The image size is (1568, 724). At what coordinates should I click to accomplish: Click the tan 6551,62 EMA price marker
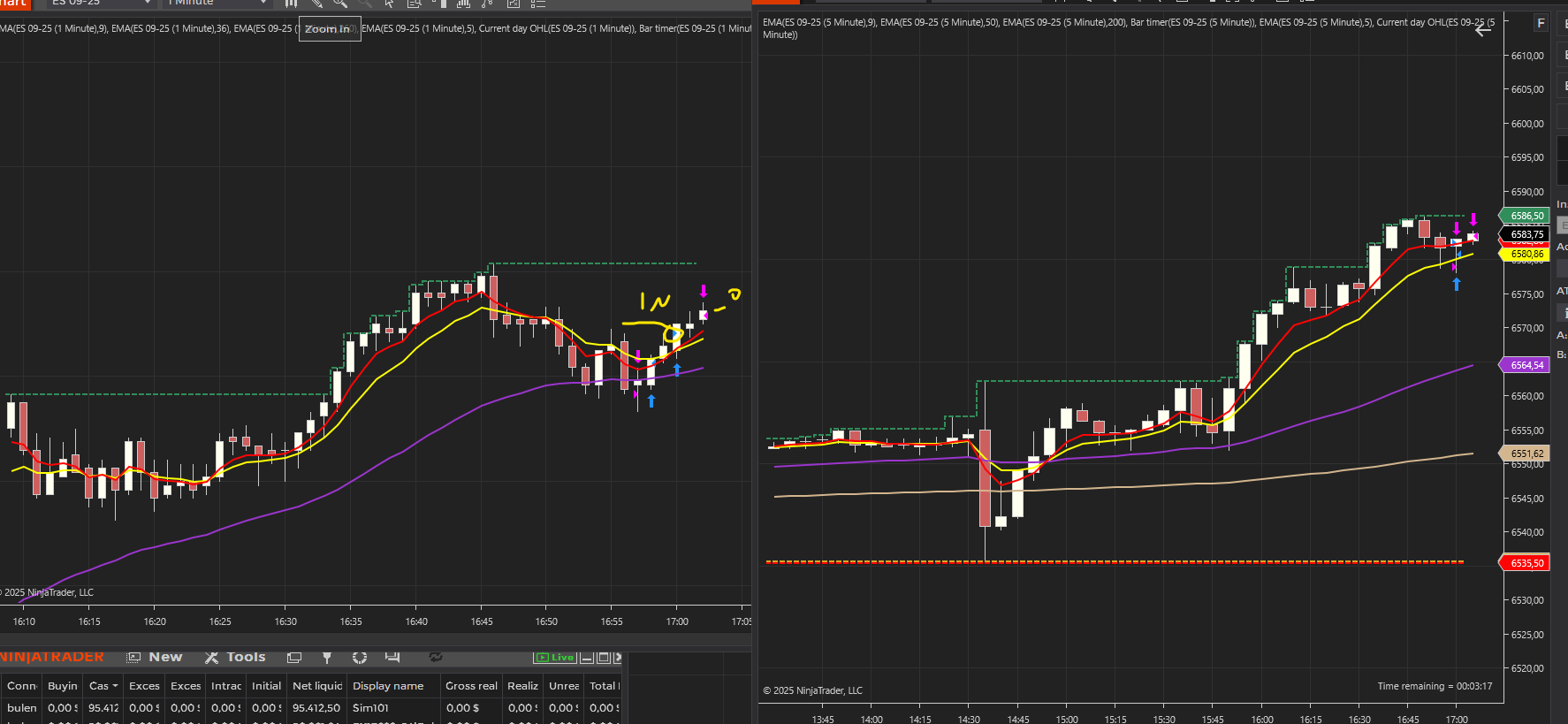click(x=1526, y=453)
